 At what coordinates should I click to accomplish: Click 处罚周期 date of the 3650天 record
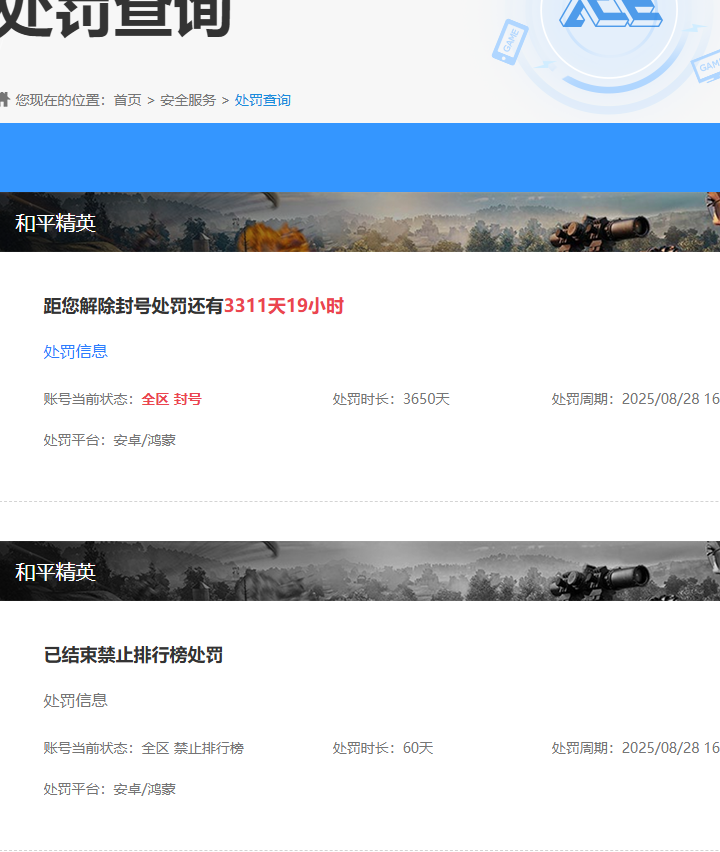click(636, 399)
